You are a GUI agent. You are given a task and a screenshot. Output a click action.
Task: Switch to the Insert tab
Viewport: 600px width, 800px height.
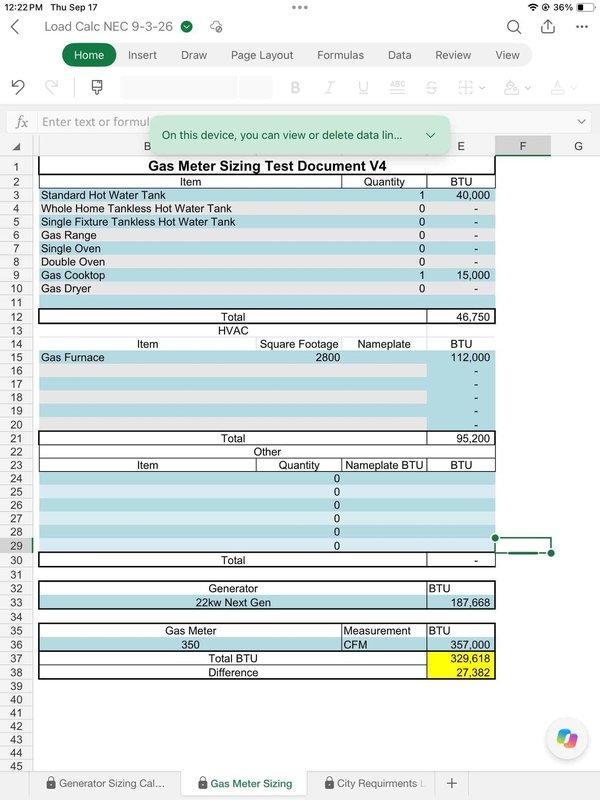[x=142, y=55]
